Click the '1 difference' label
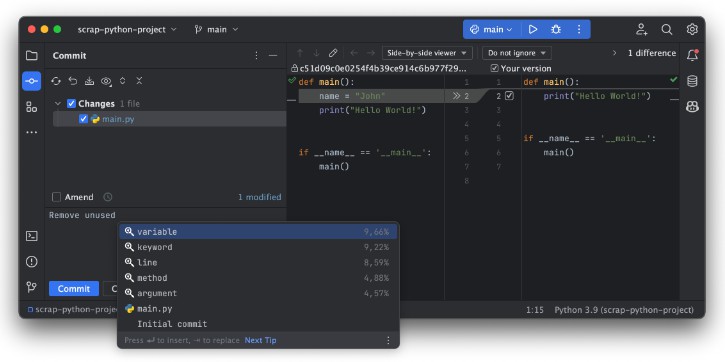725x362 pixels. tap(651, 53)
